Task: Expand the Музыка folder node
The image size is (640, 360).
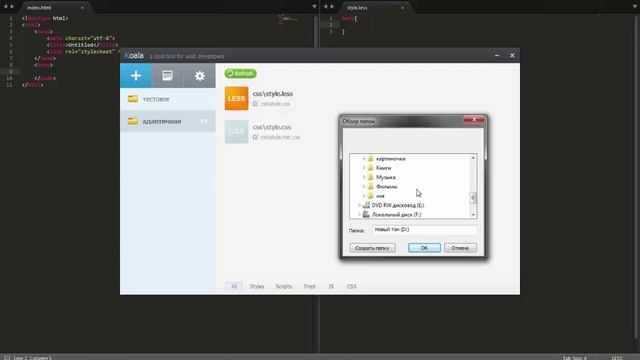Action: pos(364,177)
